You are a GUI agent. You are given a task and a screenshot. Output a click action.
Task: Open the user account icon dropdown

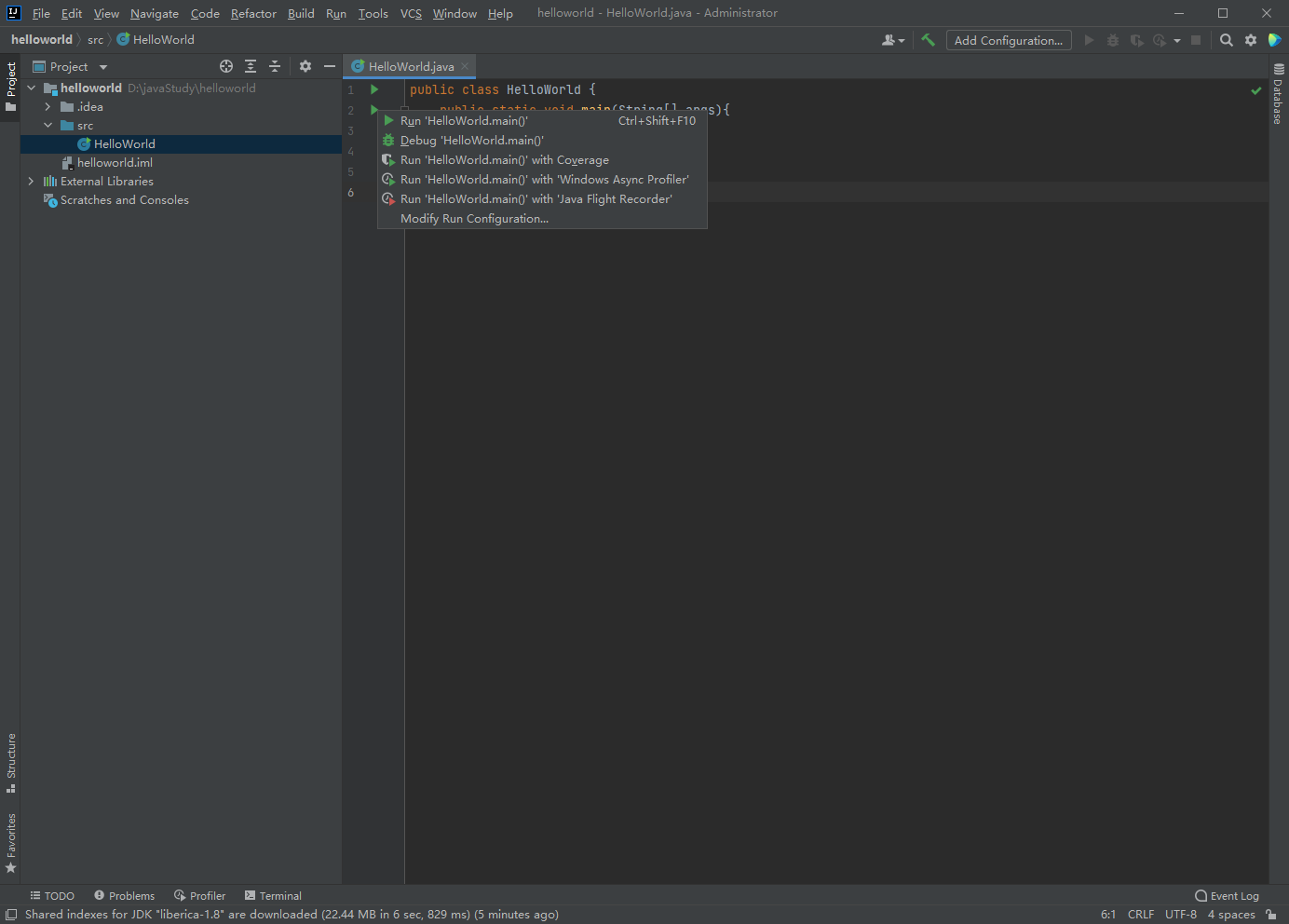click(x=892, y=40)
